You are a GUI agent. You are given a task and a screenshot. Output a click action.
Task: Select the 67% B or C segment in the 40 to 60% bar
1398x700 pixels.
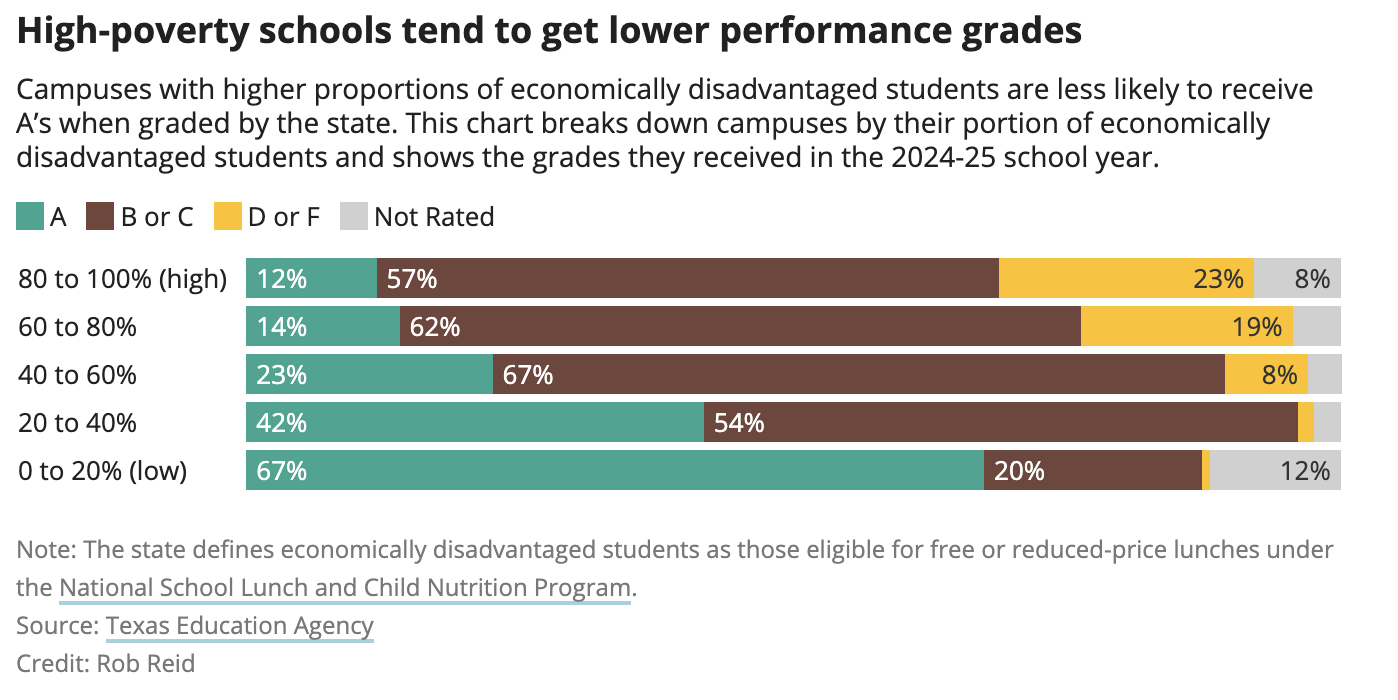(x=859, y=374)
